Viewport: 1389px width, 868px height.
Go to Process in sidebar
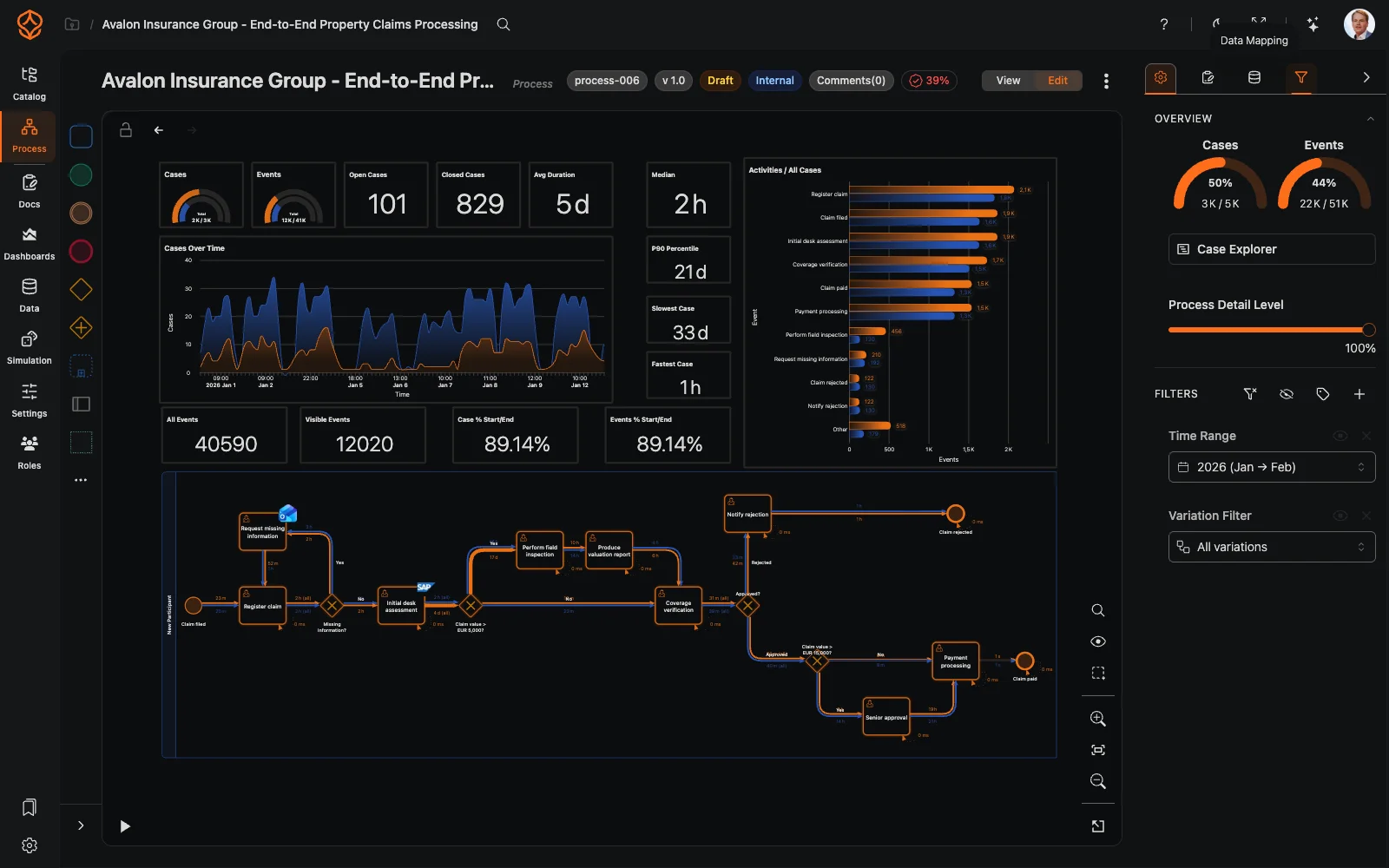point(29,136)
